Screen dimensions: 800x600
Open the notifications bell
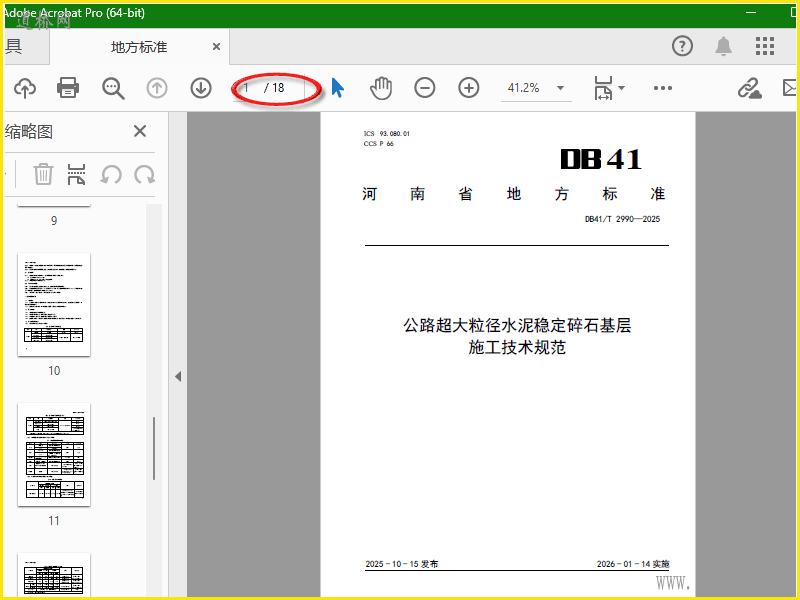pyautogui.click(x=723, y=46)
